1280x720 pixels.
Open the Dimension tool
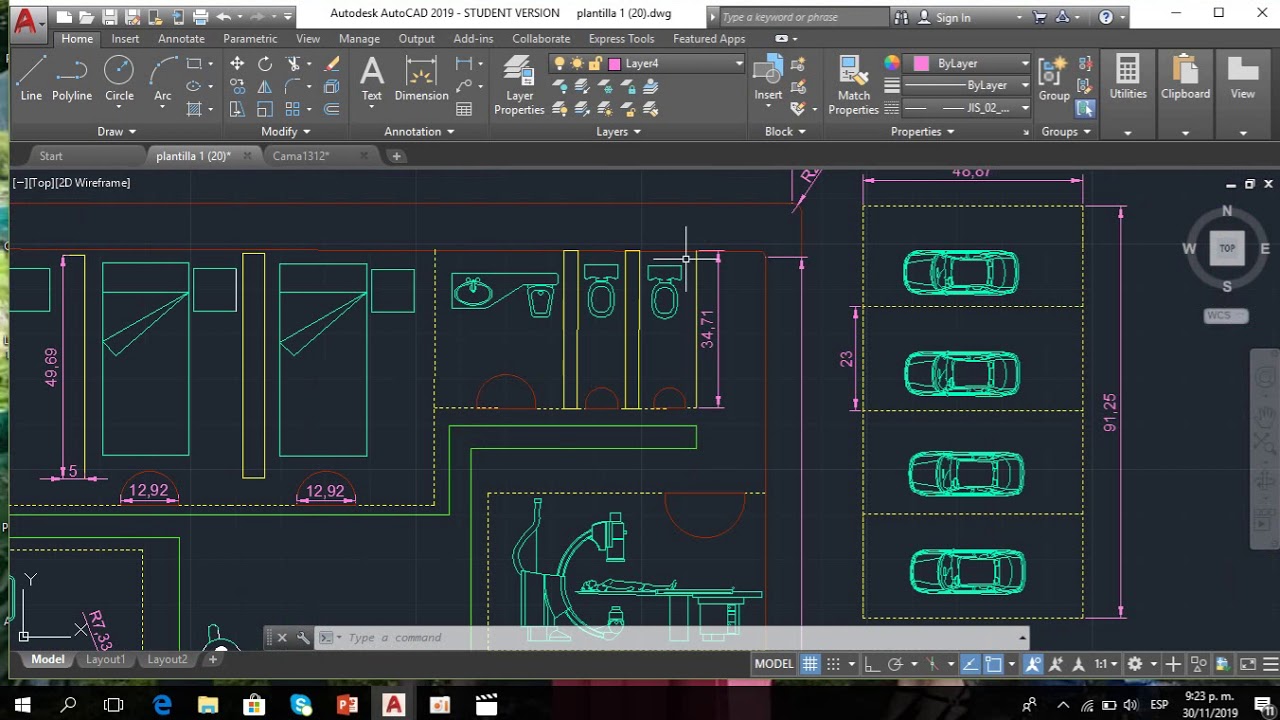point(421,79)
